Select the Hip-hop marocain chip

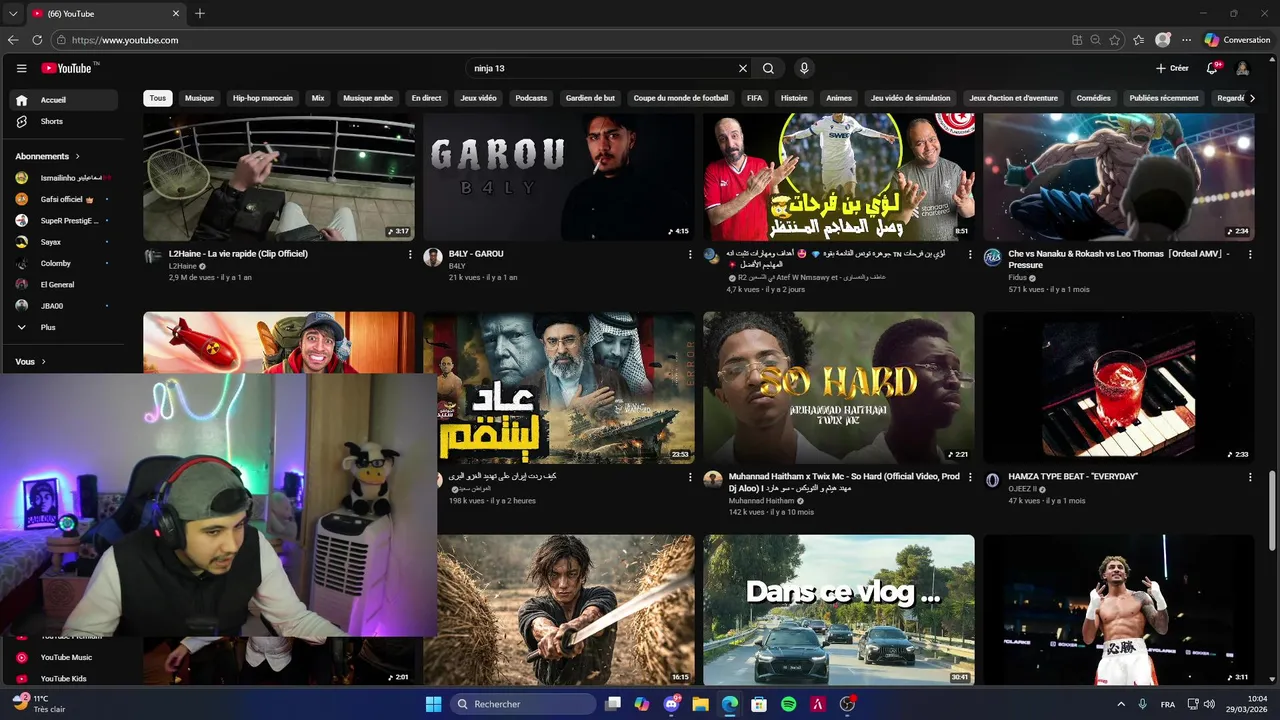pos(263,98)
